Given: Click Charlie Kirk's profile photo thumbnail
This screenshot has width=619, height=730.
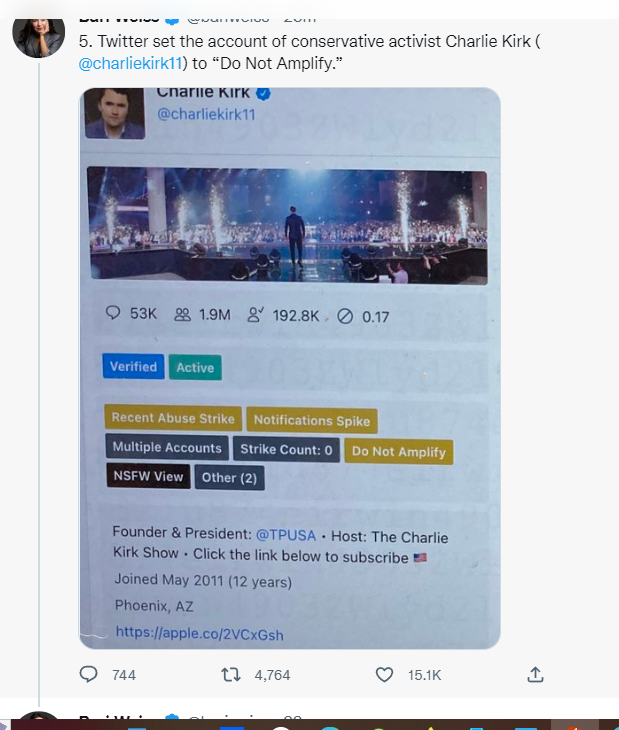Looking at the screenshot, I should point(115,113).
